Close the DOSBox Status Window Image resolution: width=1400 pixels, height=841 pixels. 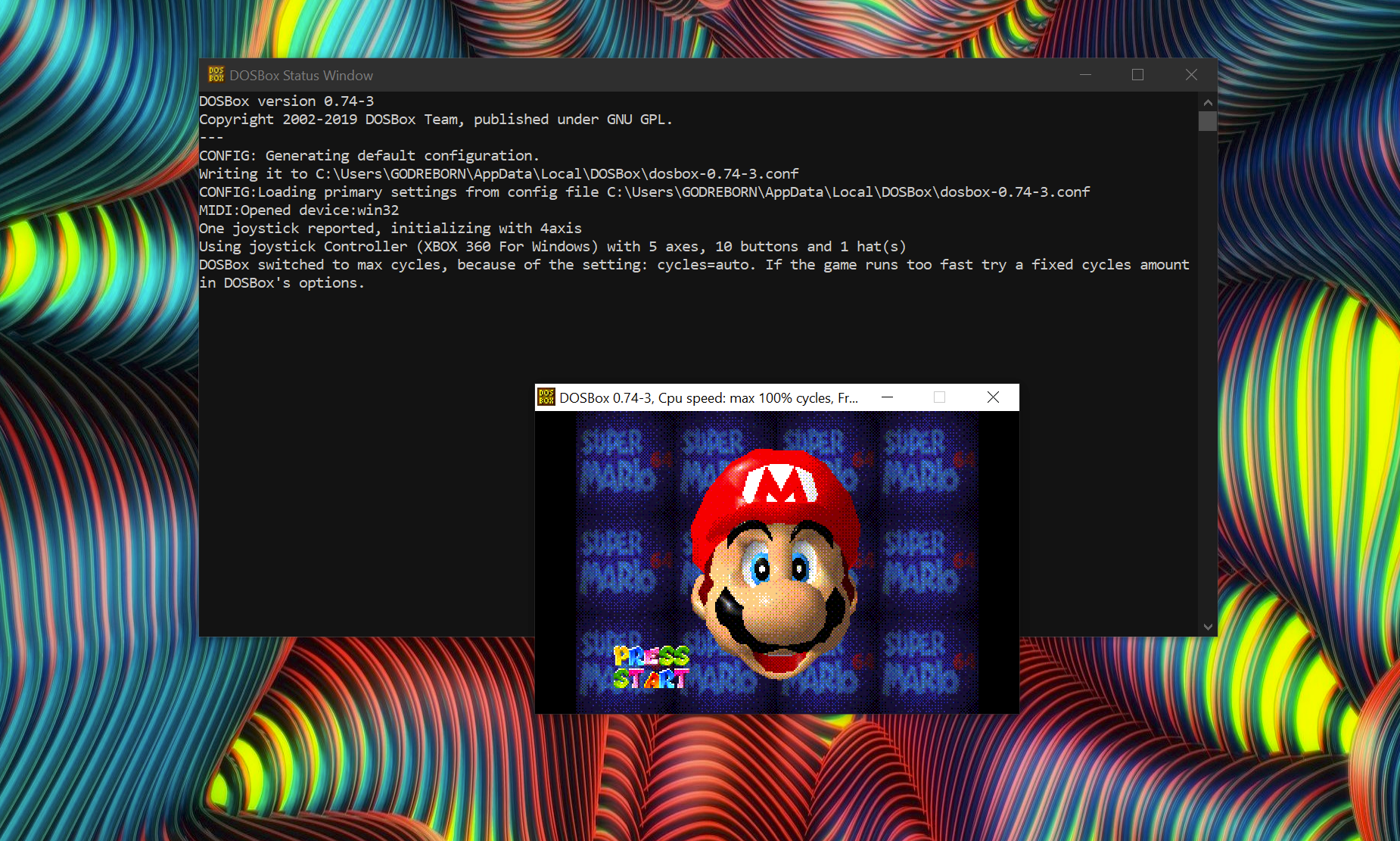[x=1191, y=75]
